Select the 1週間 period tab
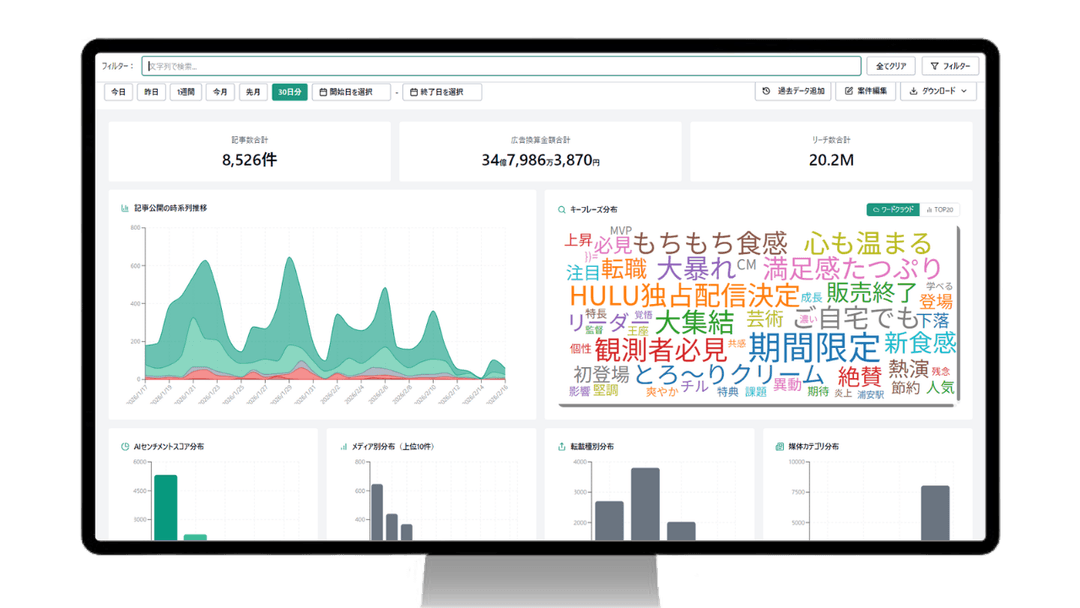The width and height of the screenshot is (1080, 608). (x=185, y=92)
